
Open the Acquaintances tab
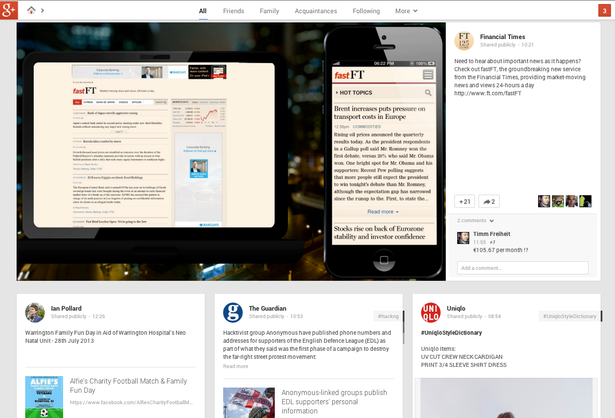316,11
